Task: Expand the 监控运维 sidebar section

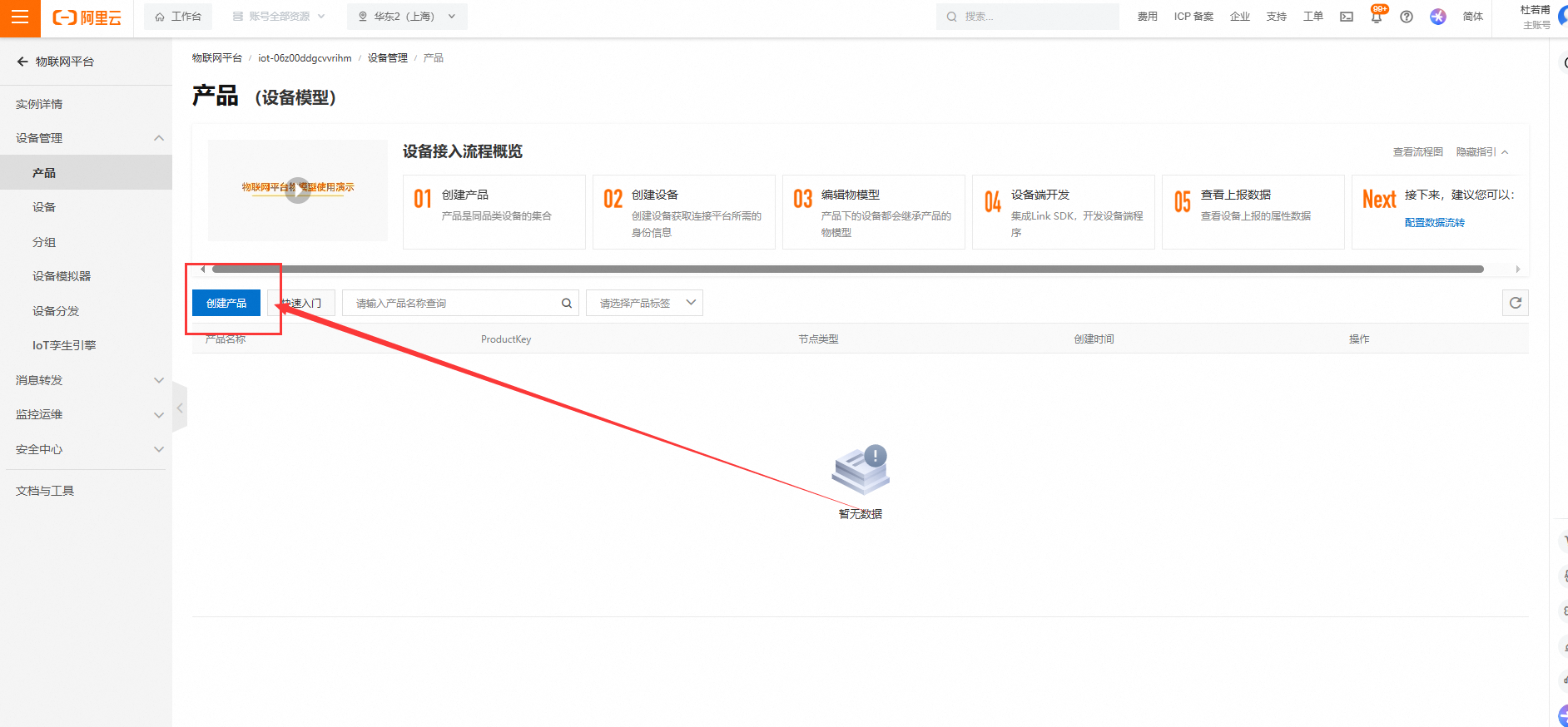Action: 86,414
